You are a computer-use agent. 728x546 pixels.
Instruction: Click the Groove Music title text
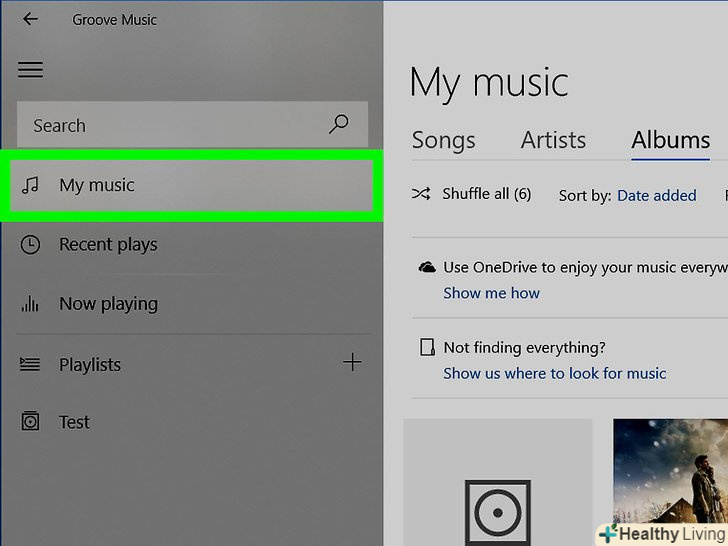coord(115,20)
